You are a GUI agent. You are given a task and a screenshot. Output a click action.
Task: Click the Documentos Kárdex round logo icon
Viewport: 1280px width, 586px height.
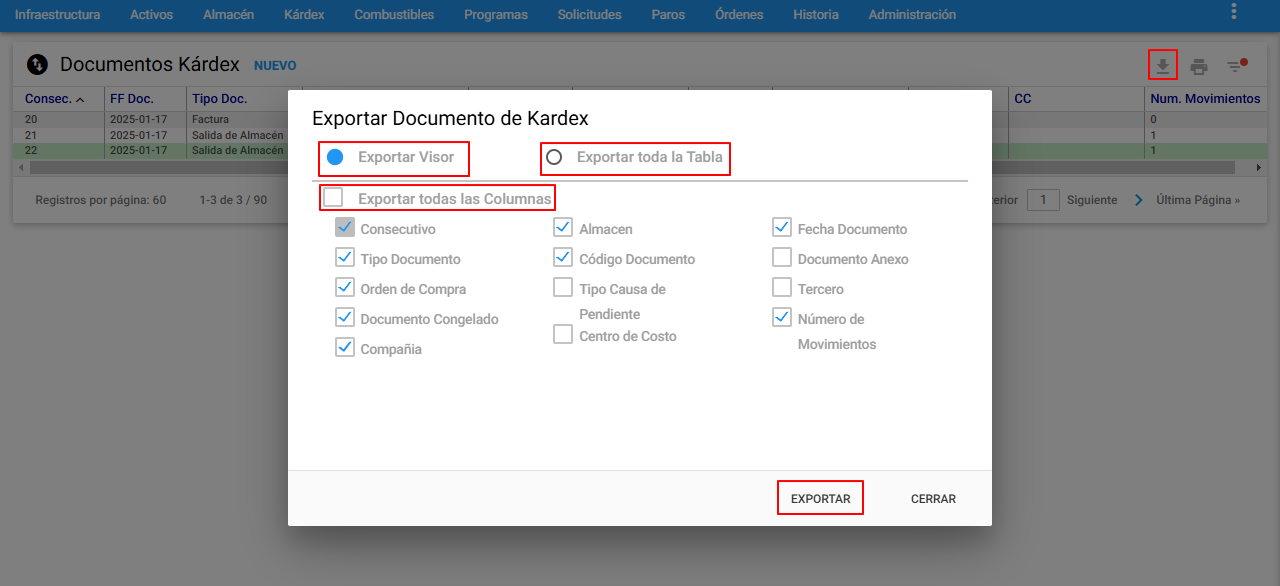coord(37,65)
